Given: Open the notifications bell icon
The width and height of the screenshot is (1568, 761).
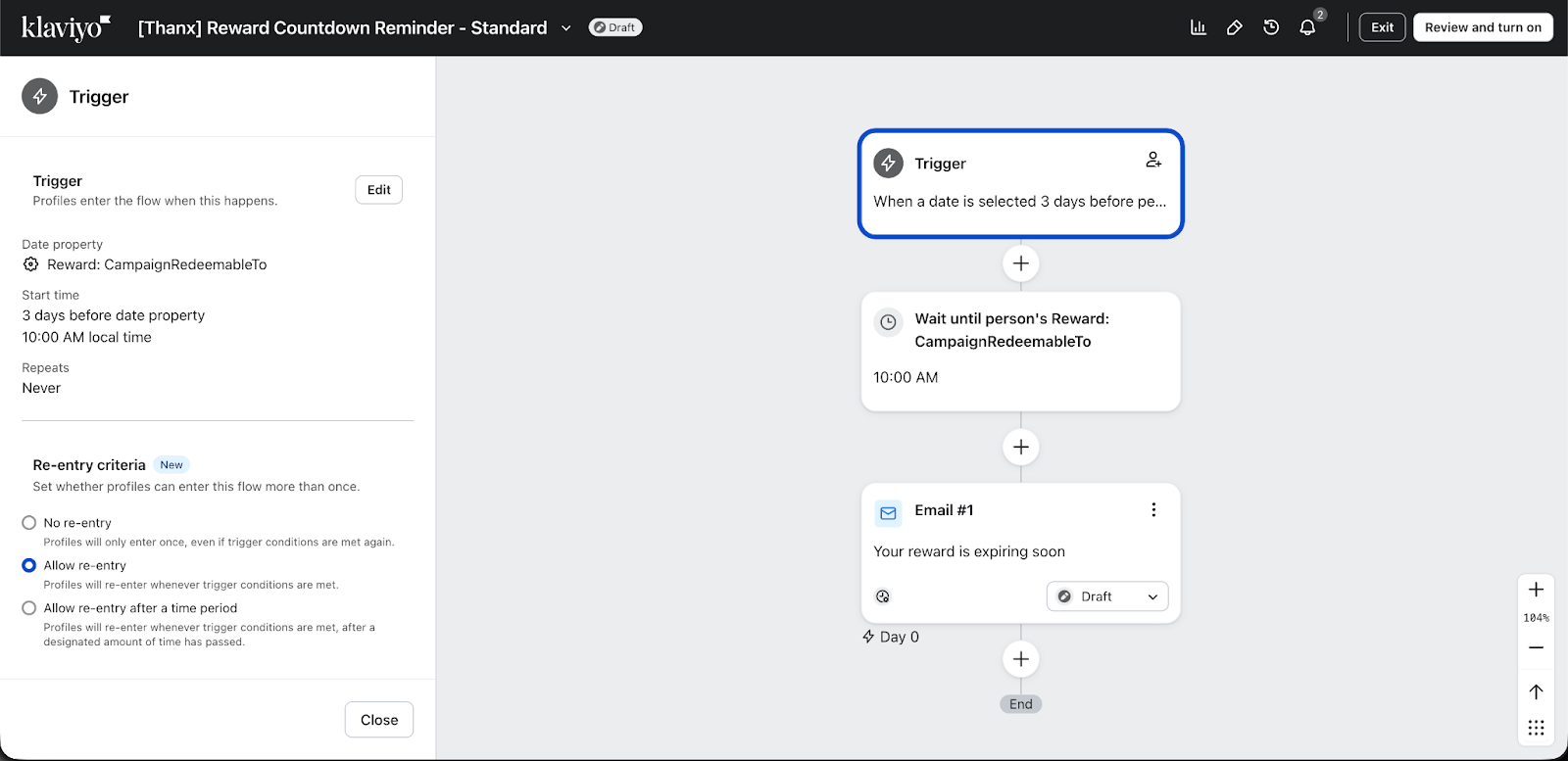Looking at the screenshot, I should click(x=1307, y=27).
